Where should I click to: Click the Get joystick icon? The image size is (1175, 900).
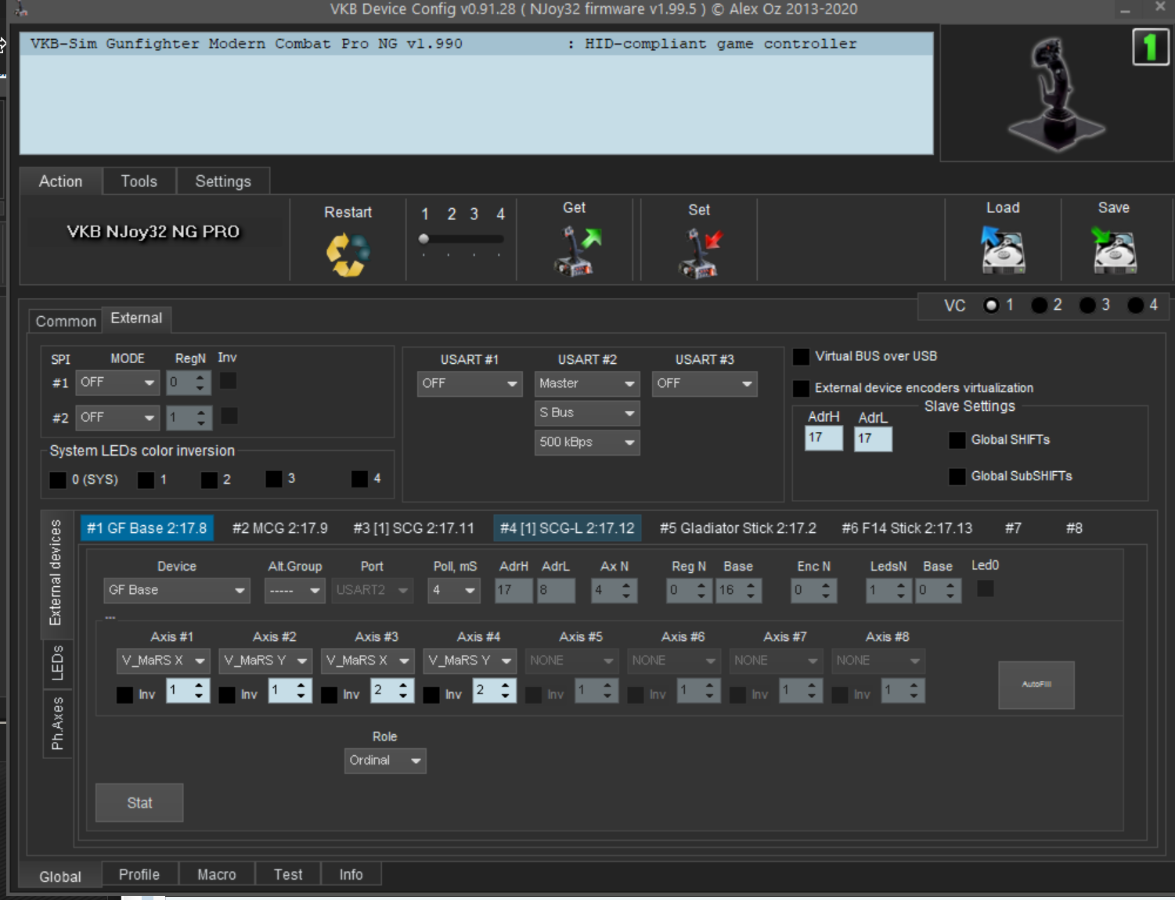(578, 252)
